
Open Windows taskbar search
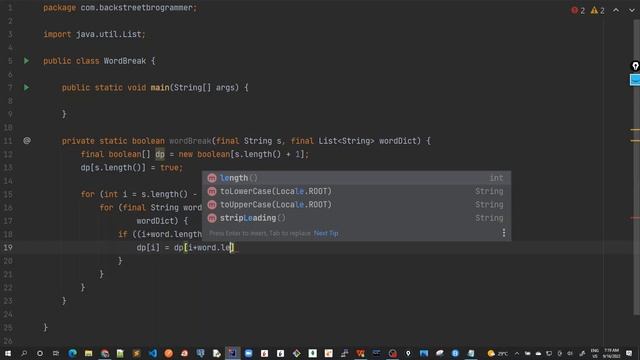tap(24, 353)
